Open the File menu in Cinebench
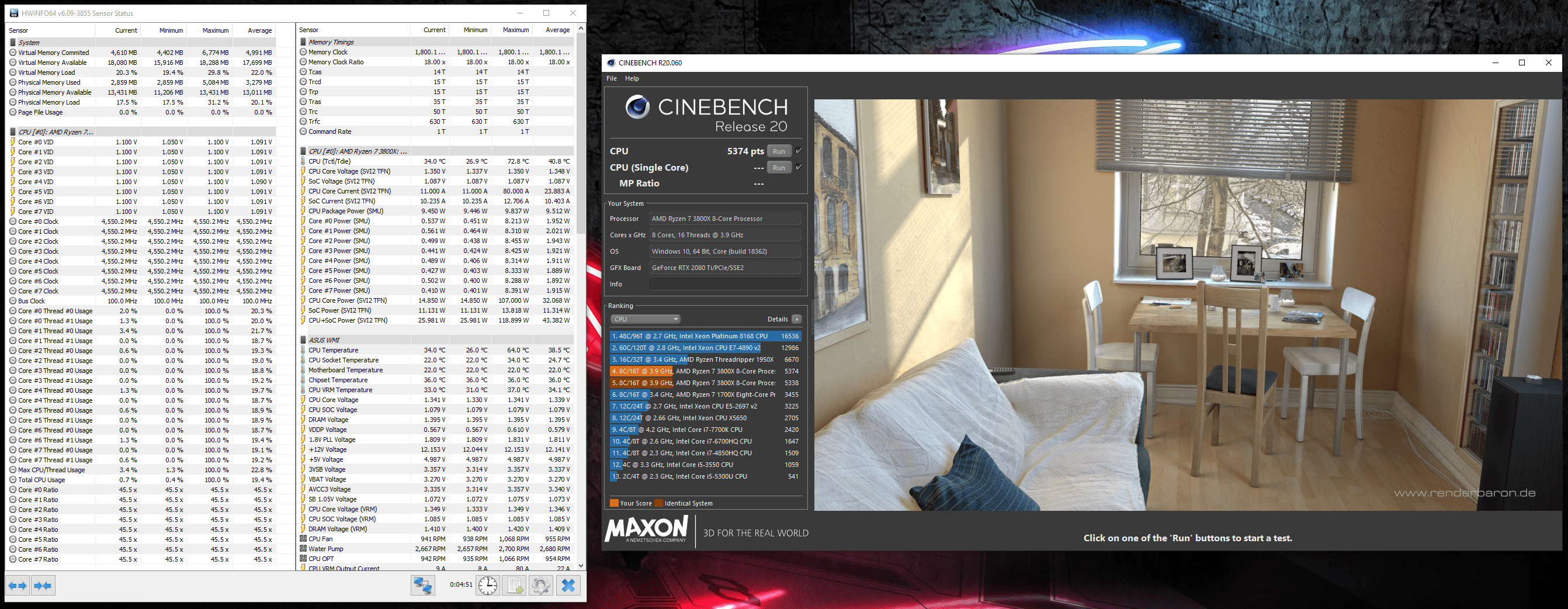 pos(612,78)
